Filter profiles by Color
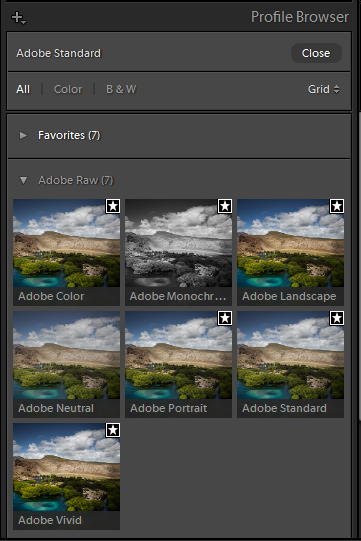 coord(68,89)
